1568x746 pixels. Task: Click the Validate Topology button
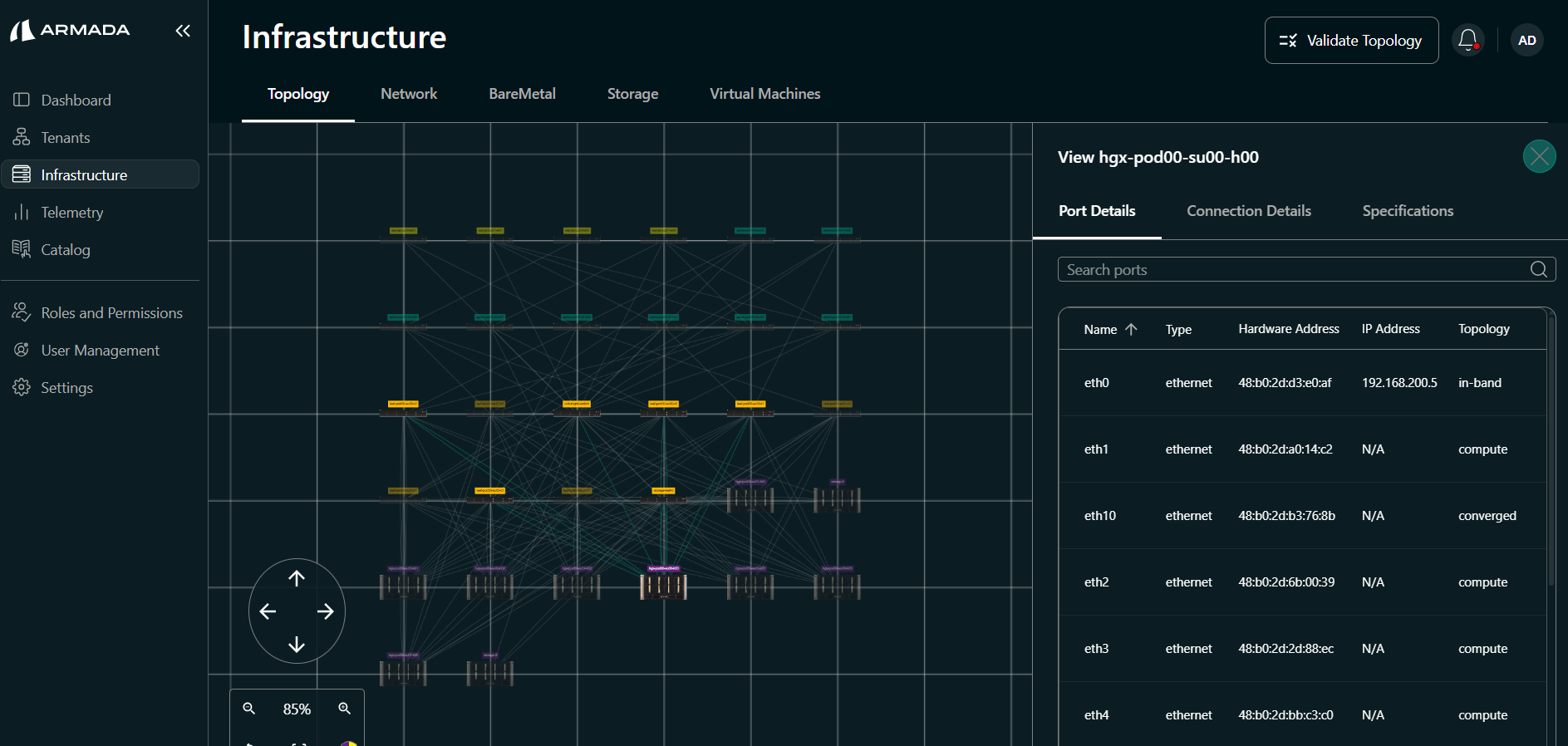pyautogui.click(x=1351, y=40)
